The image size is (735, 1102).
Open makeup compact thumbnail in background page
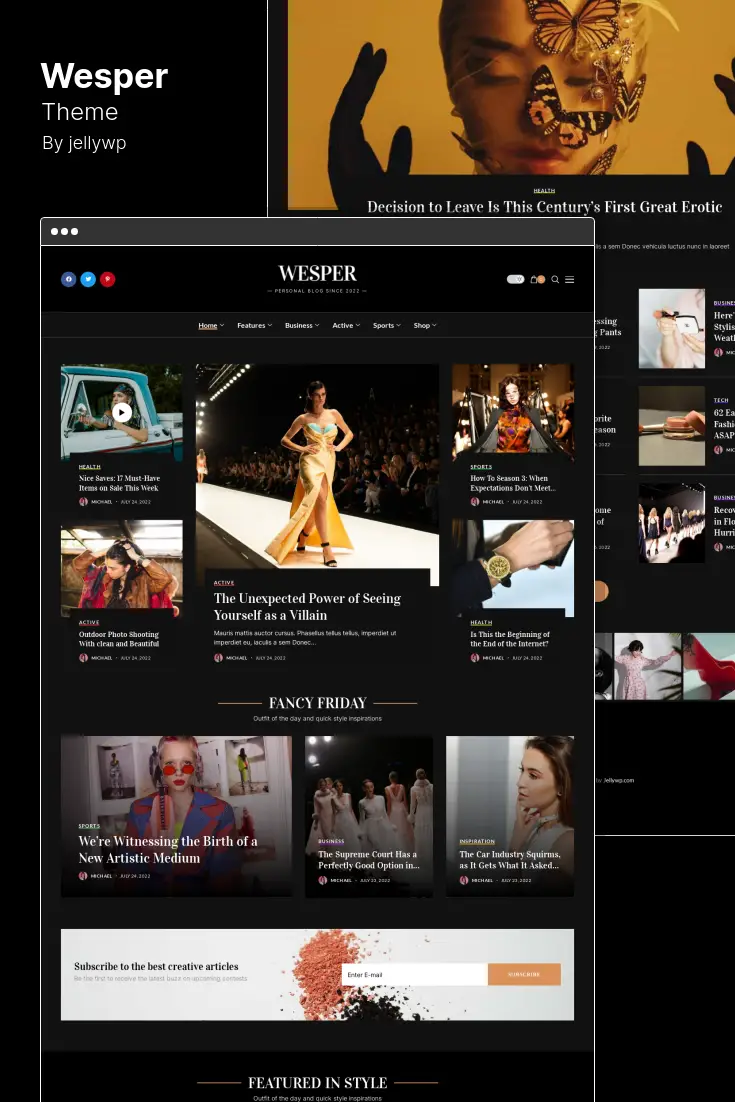(672, 426)
